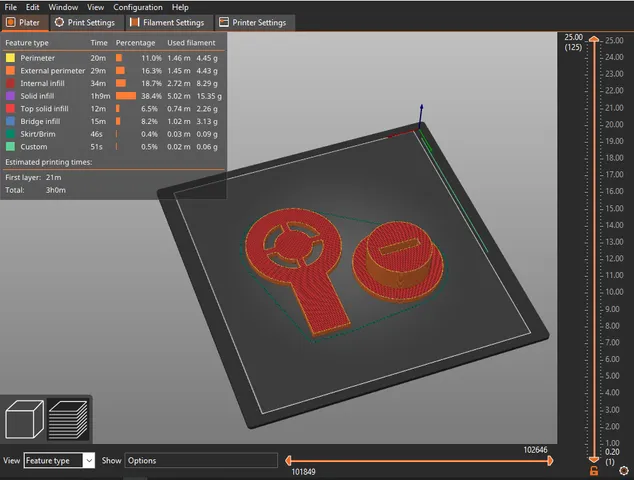Click the 102646 move counter value
Screen dimensions: 634x480
pyautogui.click(x=535, y=450)
